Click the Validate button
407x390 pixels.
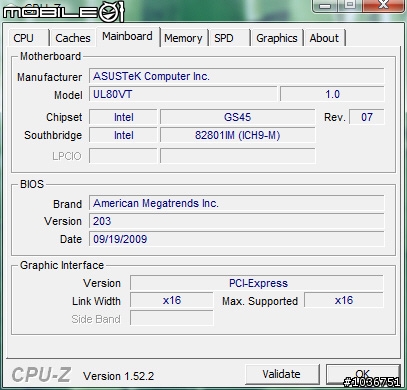(x=282, y=374)
